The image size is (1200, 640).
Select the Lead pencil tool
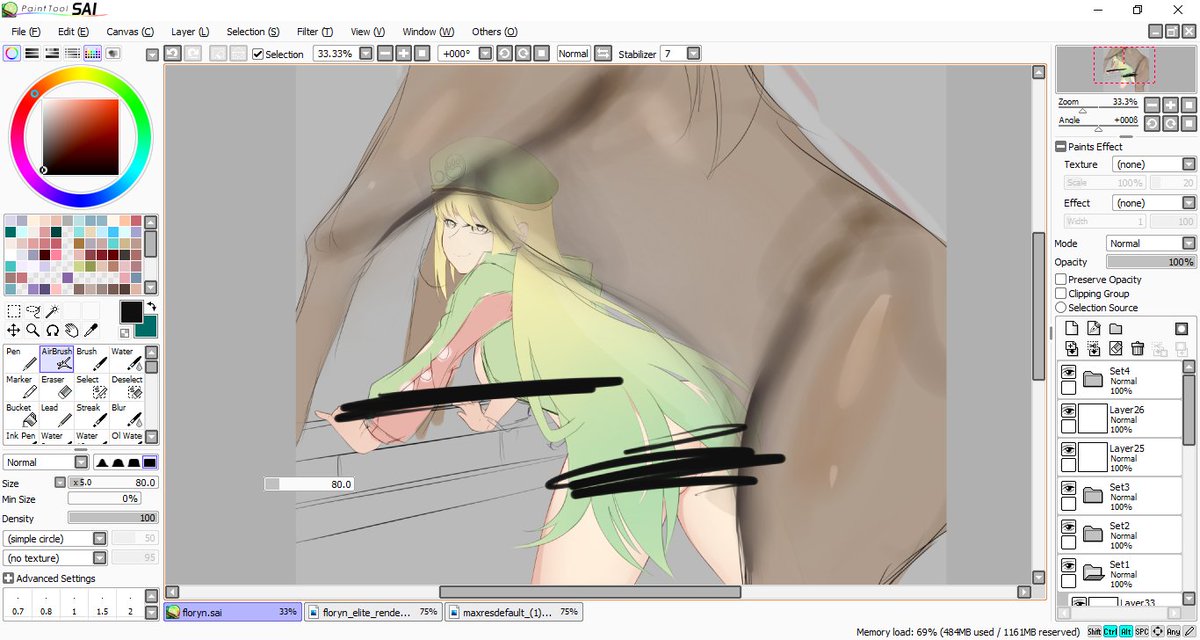click(56, 415)
